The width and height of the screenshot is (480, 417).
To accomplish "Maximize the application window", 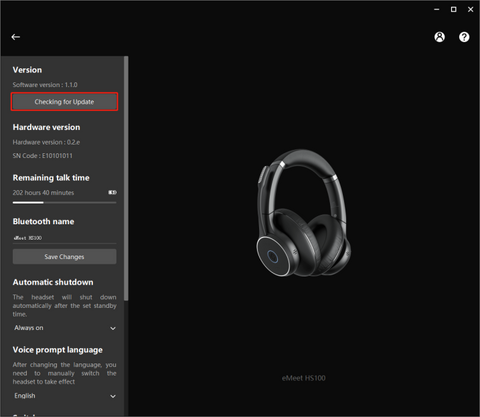I will [454, 10].
